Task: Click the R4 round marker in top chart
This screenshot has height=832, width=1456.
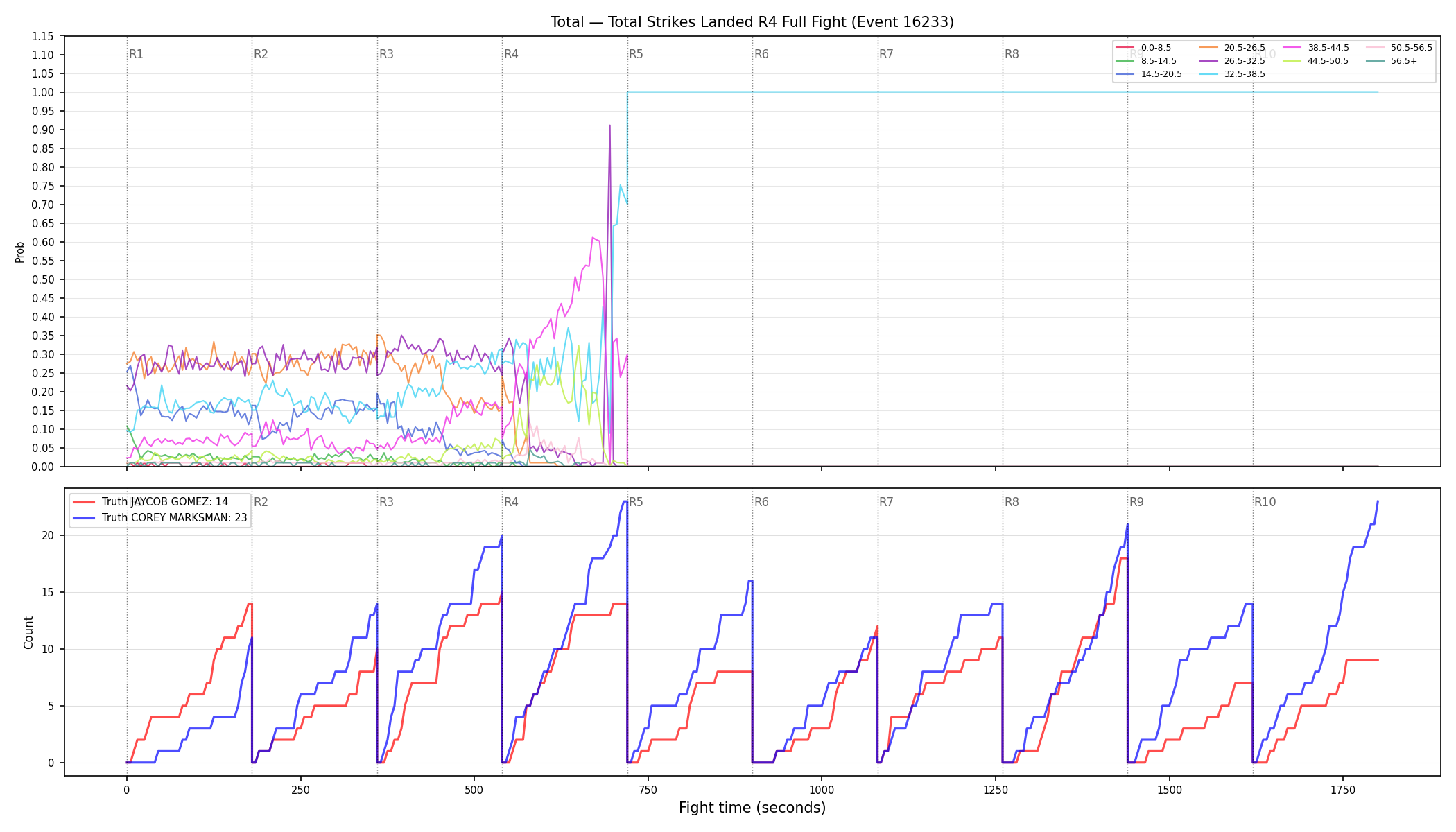Action: [x=511, y=54]
